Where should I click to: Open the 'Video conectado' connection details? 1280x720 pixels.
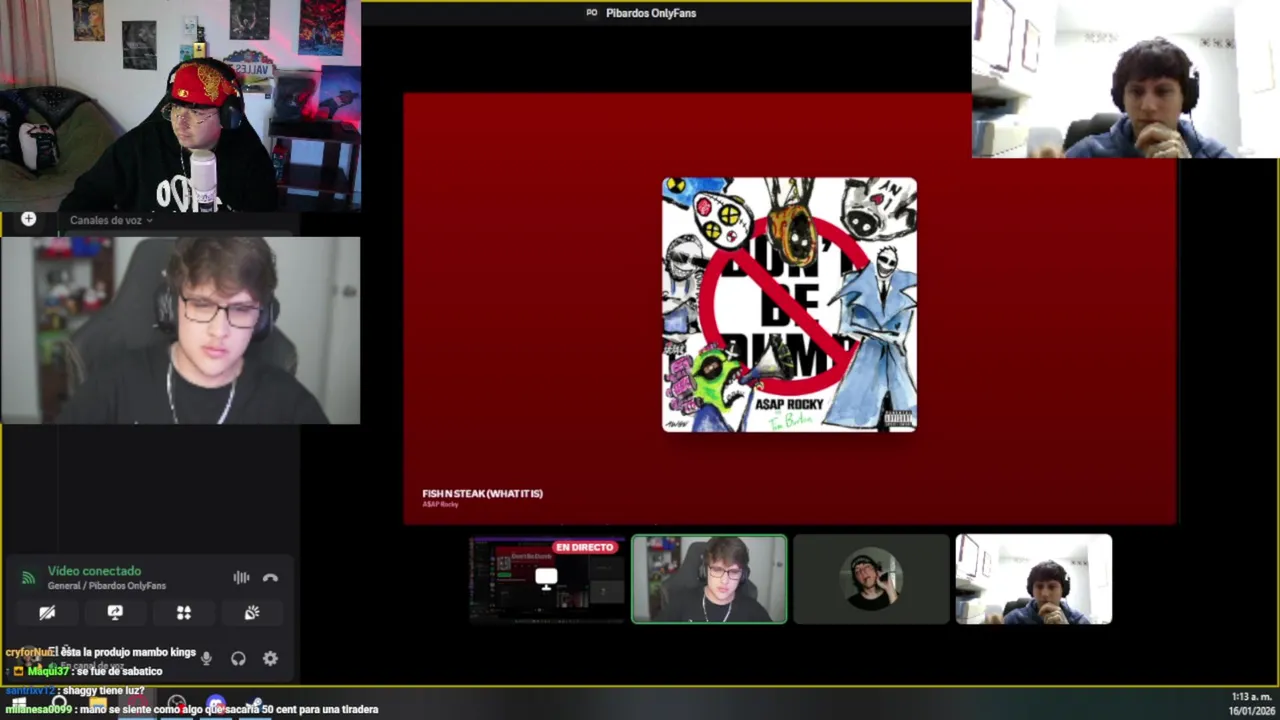(94, 571)
